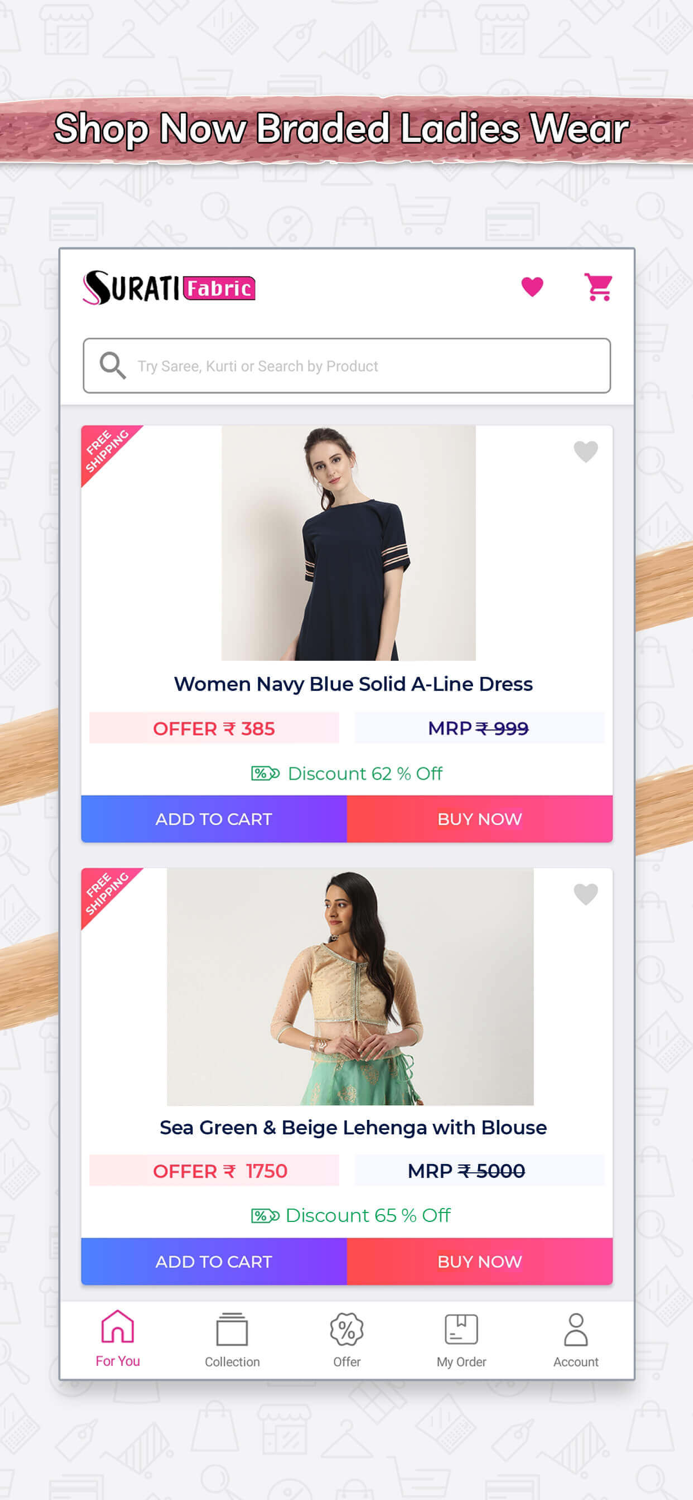Buy the Sea Green Lehenga now
Image resolution: width=693 pixels, height=1500 pixels.
pos(480,1262)
